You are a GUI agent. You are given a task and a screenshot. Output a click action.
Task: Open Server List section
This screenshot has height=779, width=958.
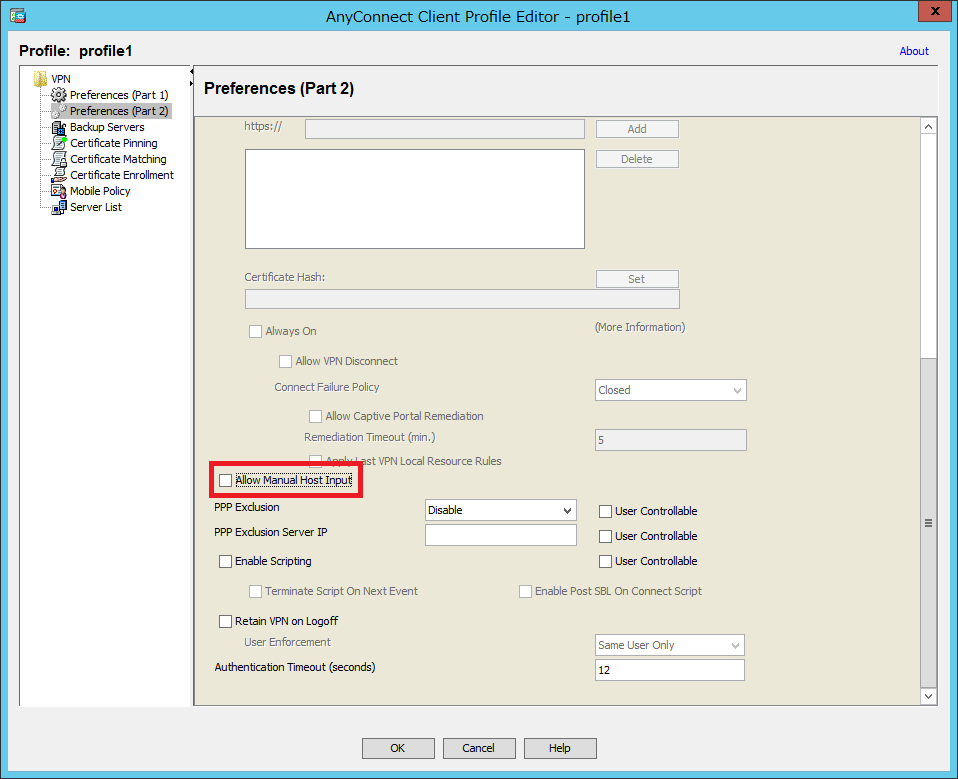tap(96, 207)
